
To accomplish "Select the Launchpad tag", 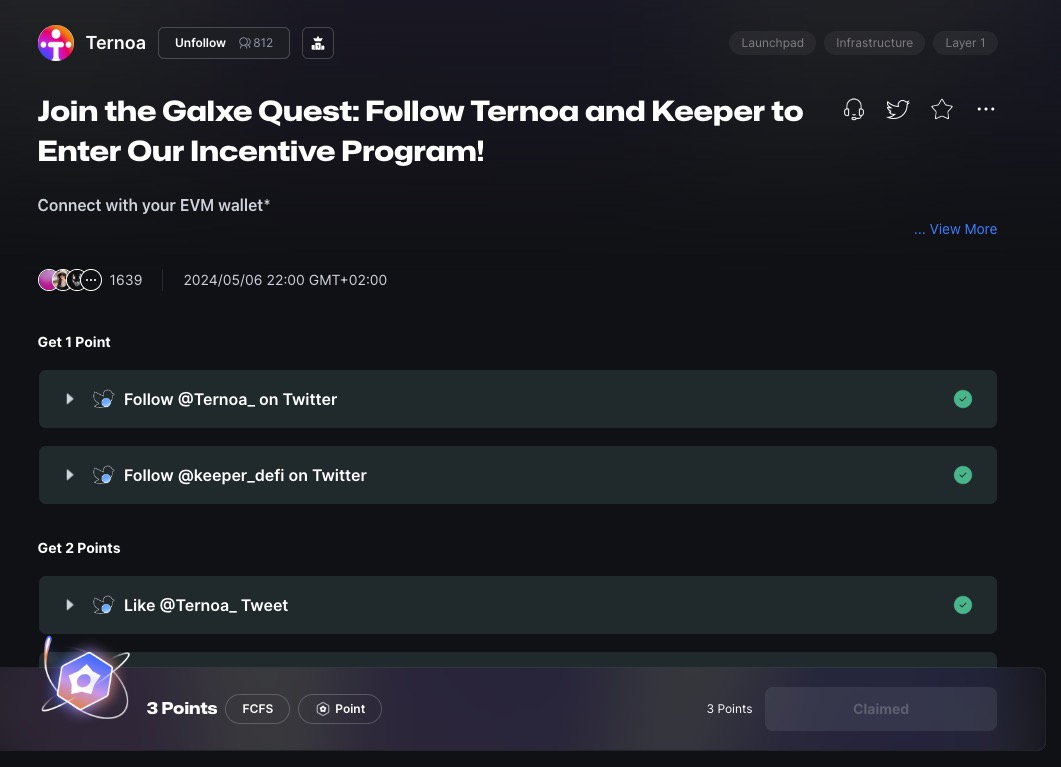I will pyautogui.click(x=772, y=43).
